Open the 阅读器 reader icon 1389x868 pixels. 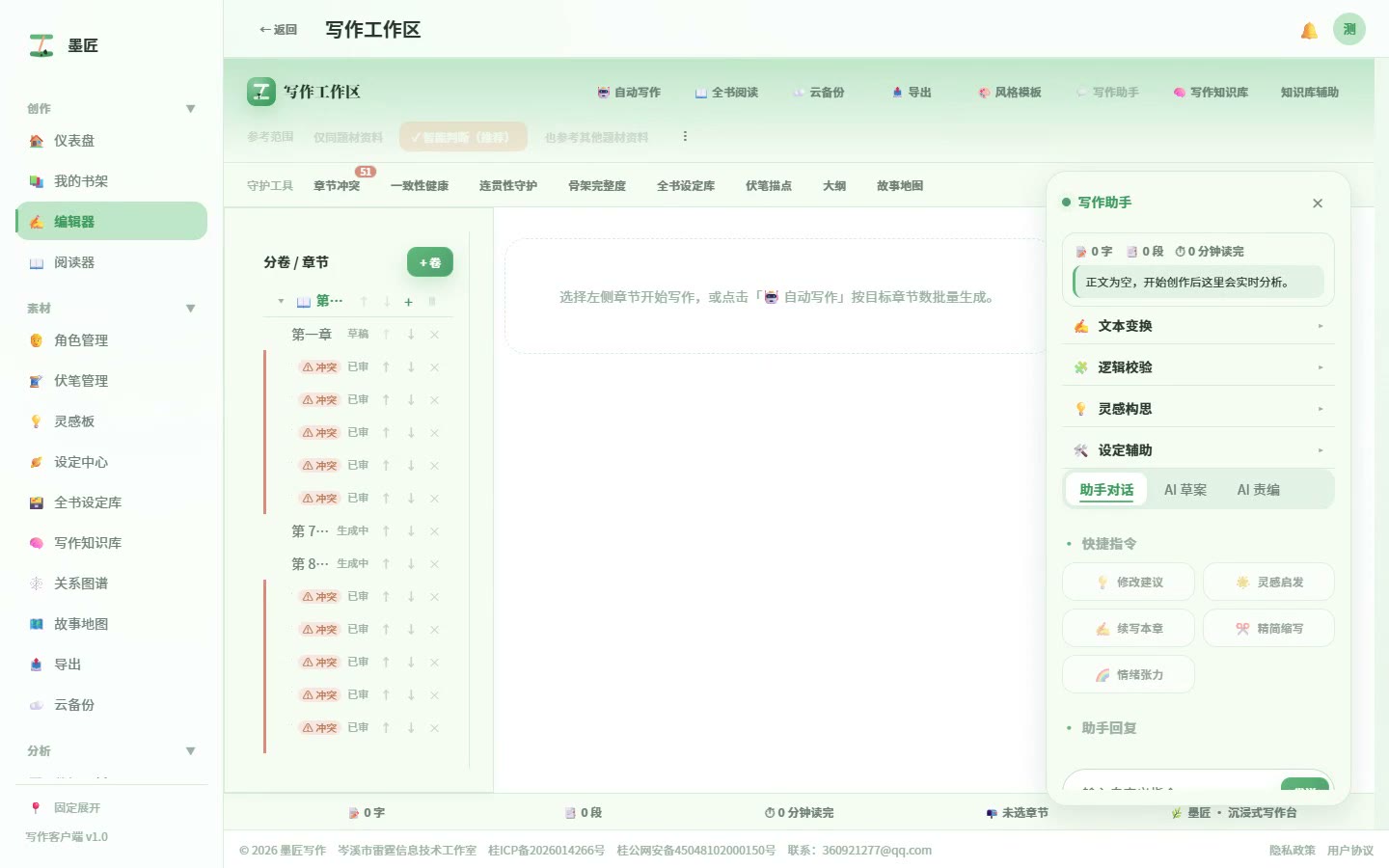point(37,262)
